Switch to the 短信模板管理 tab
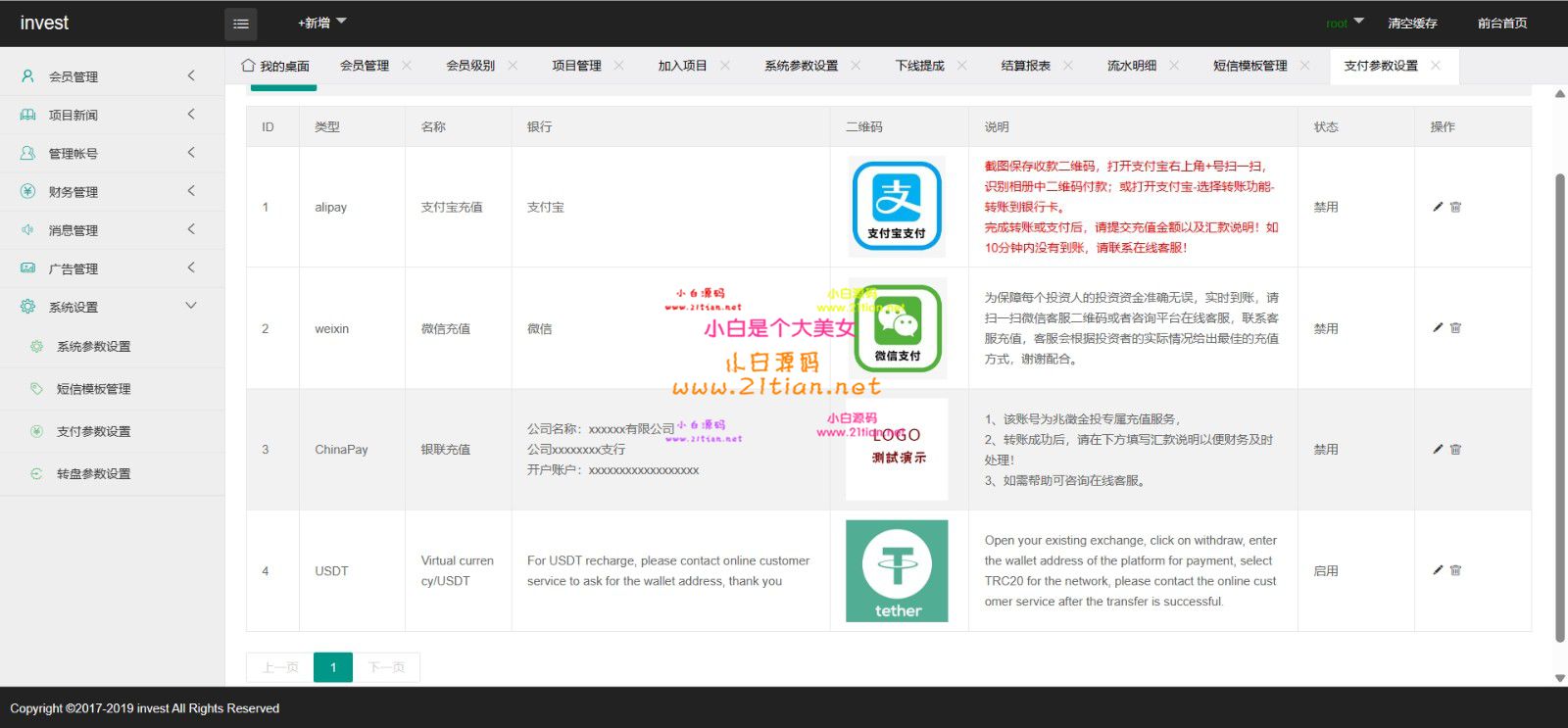The image size is (1568, 728). (x=1250, y=66)
